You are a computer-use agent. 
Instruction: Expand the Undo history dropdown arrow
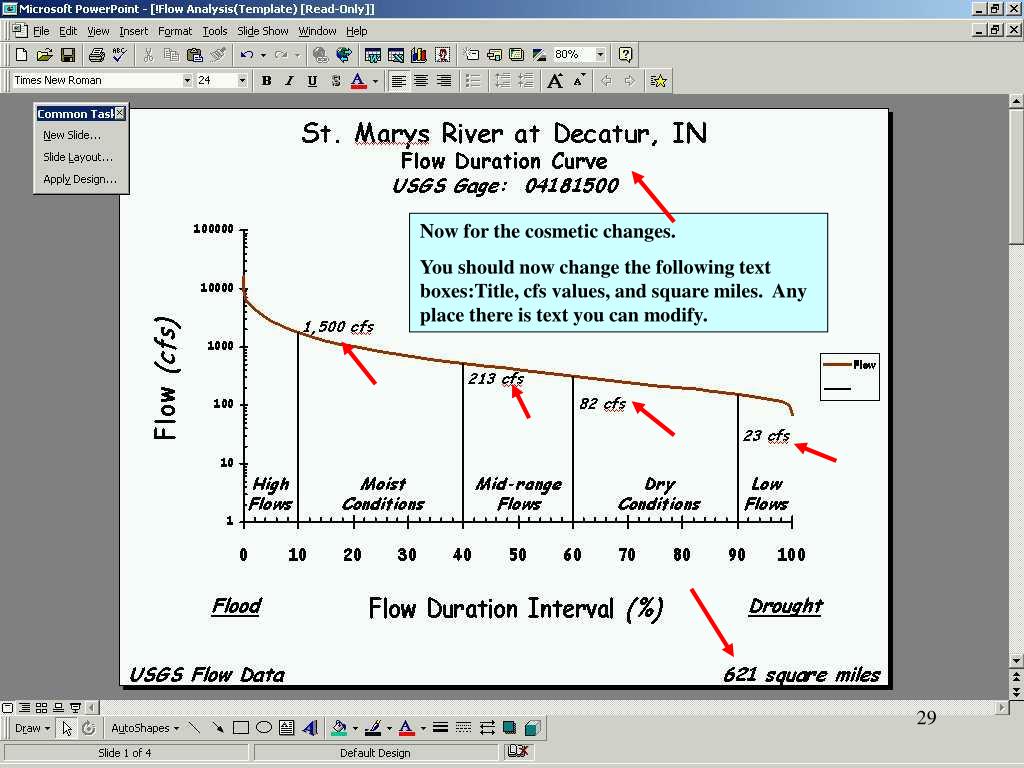click(263, 55)
